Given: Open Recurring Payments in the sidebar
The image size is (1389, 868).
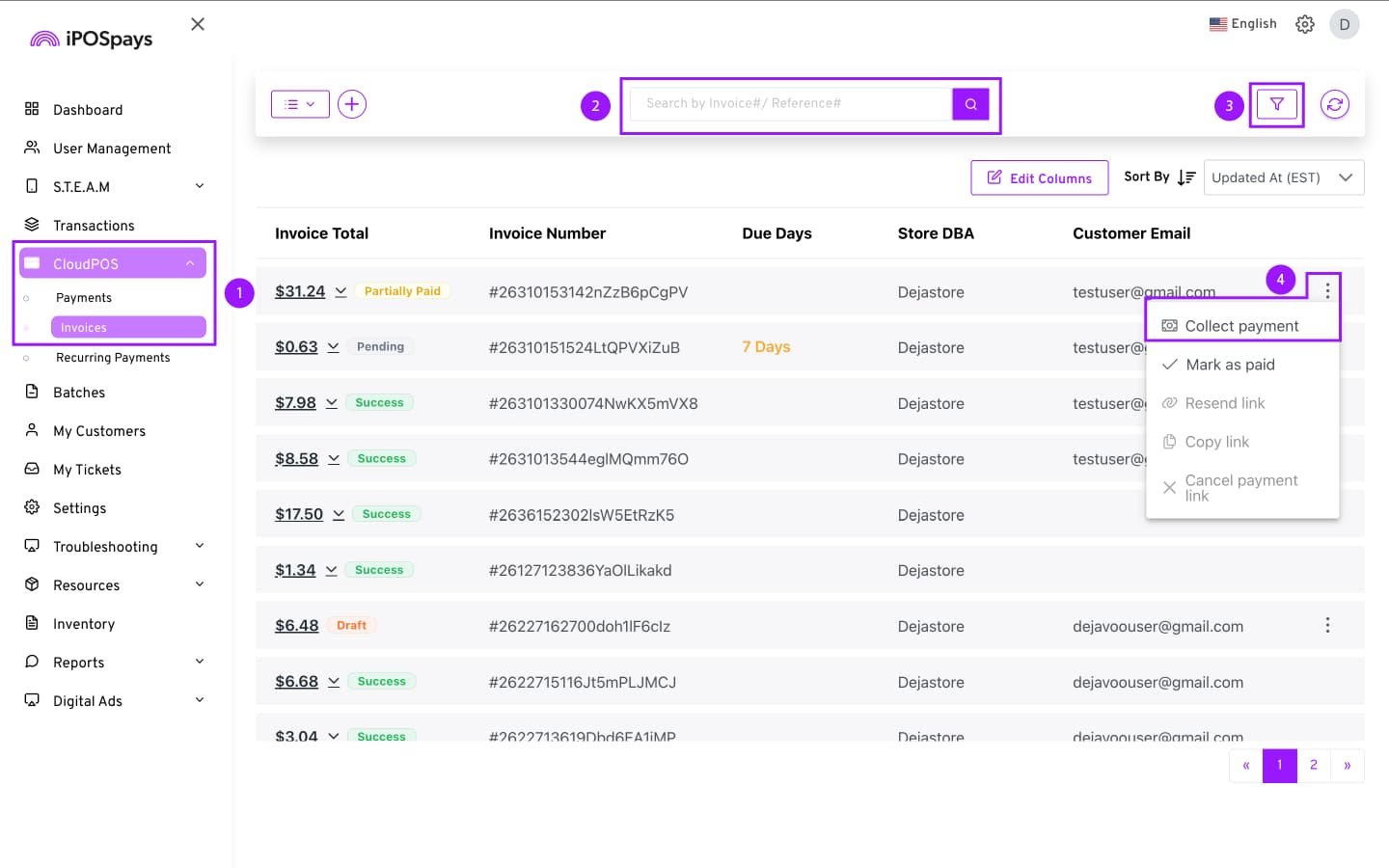Looking at the screenshot, I should click(x=113, y=358).
